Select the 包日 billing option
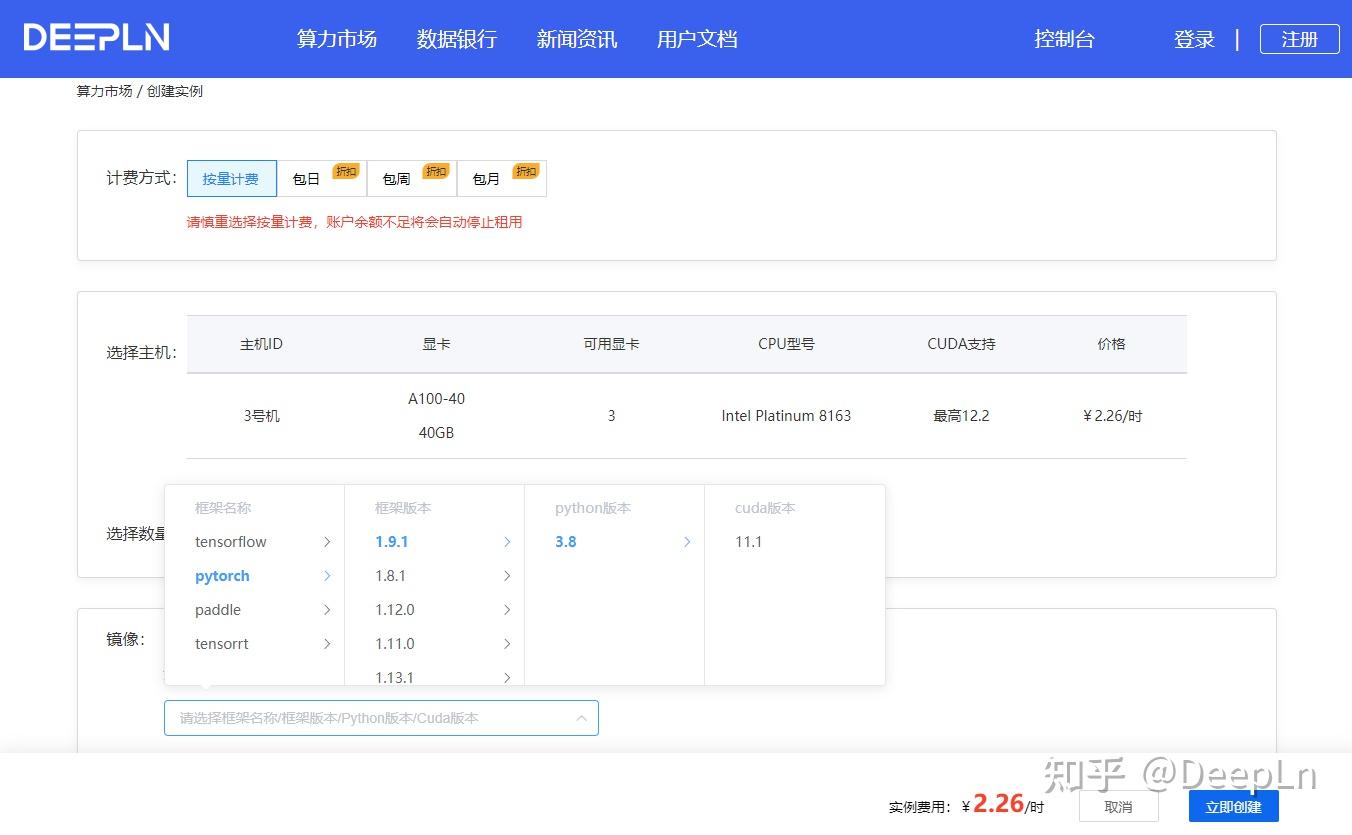1352x835 pixels. coord(305,179)
